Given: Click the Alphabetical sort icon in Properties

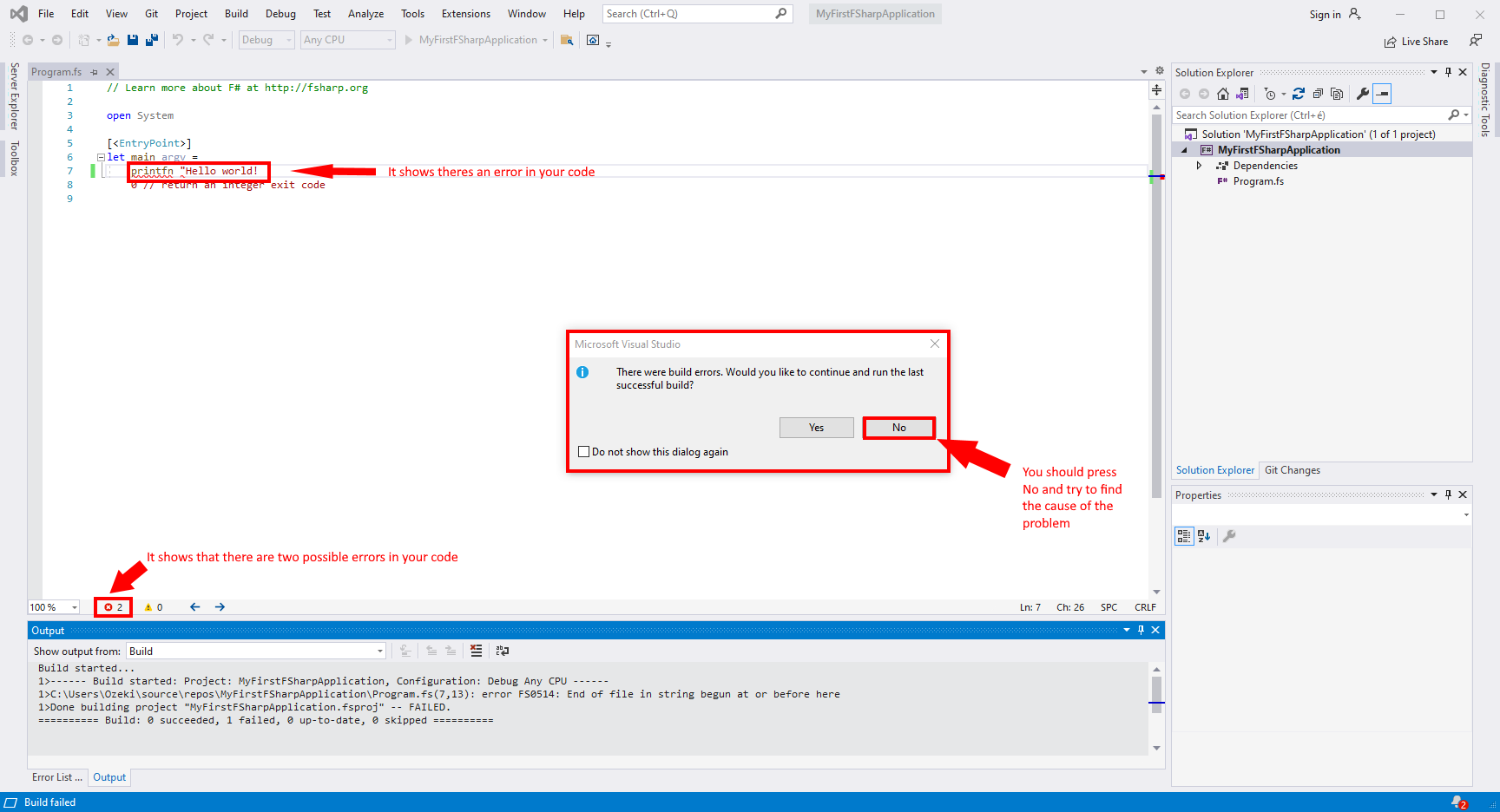Looking at the screenshot, I should [1204, 536].
